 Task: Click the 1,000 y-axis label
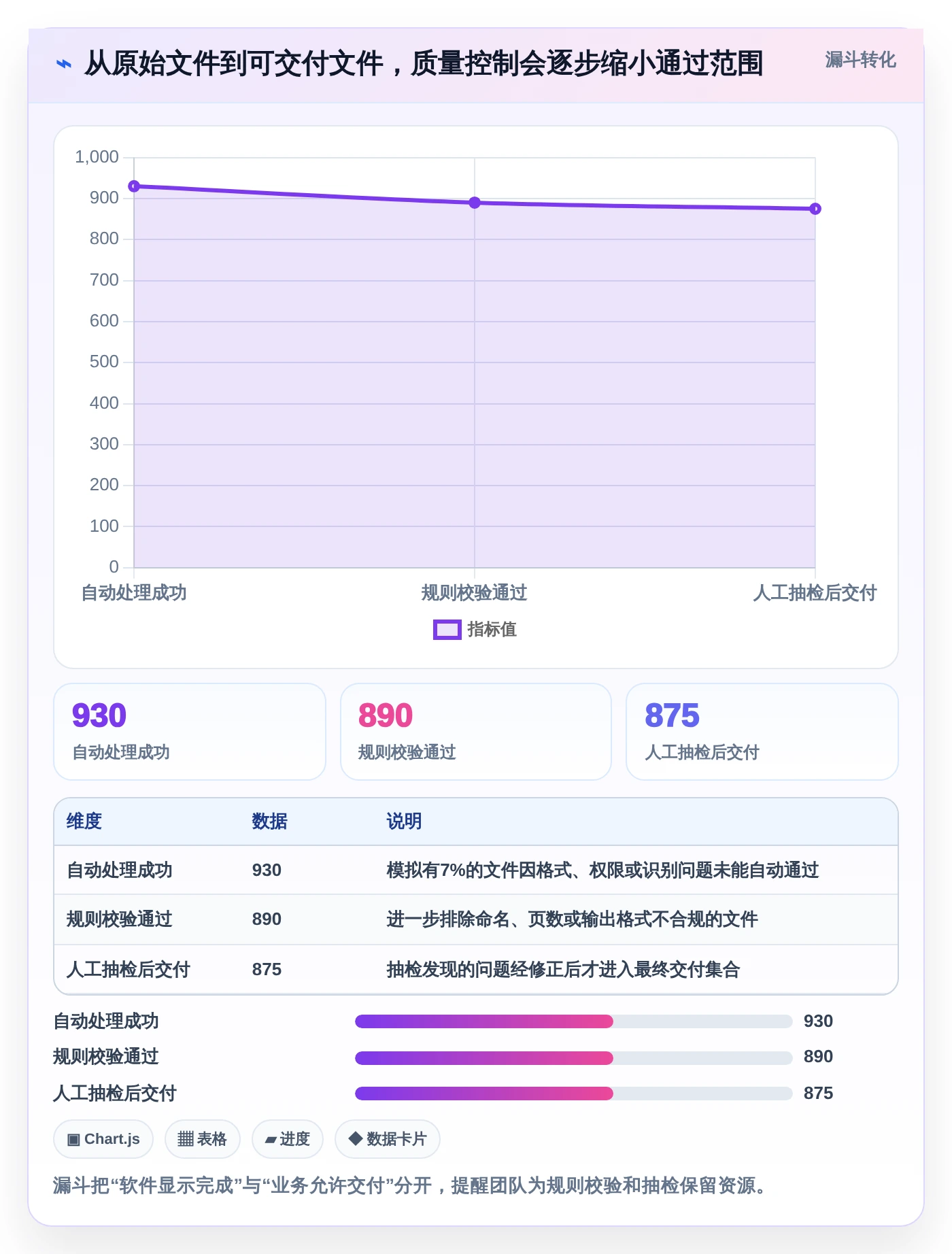pyautogui.click(x=97, y=157)
